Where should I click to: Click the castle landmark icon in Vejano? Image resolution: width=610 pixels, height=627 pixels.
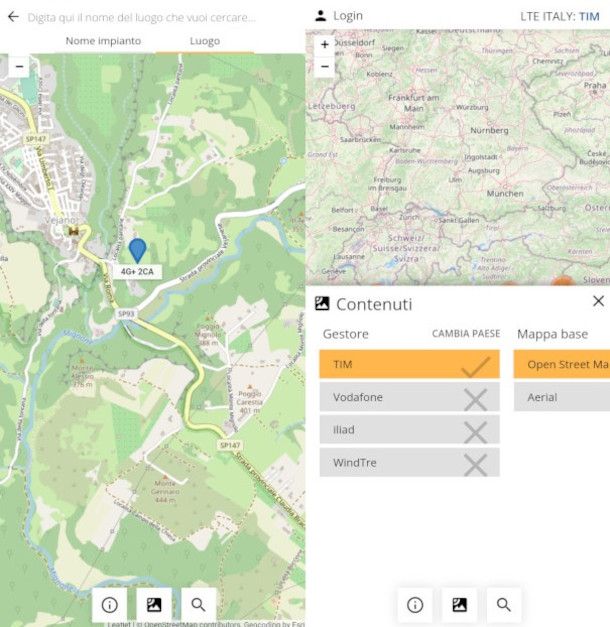point(74,231)
